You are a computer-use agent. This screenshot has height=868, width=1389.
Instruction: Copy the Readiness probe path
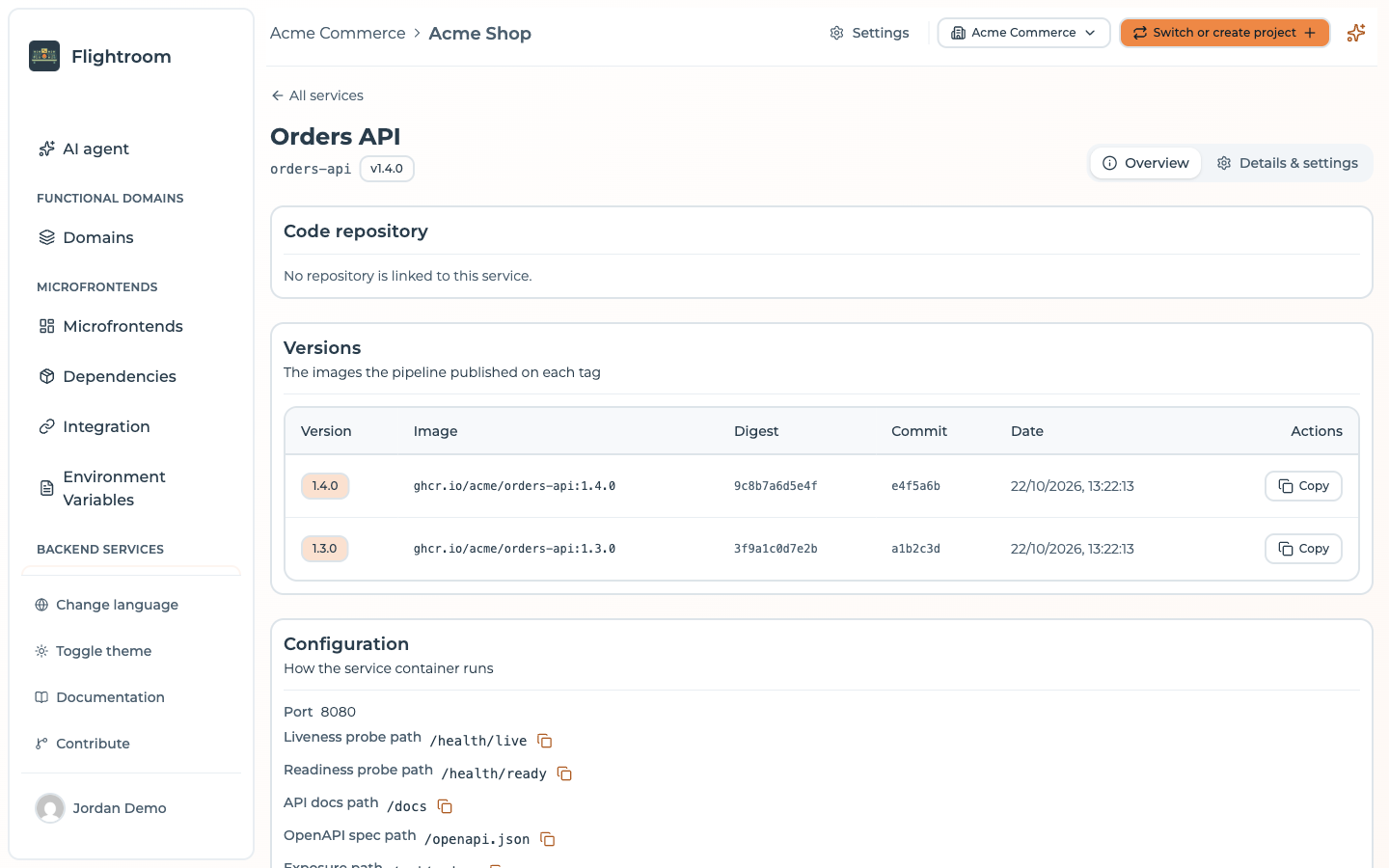click(x=564, y=773)
